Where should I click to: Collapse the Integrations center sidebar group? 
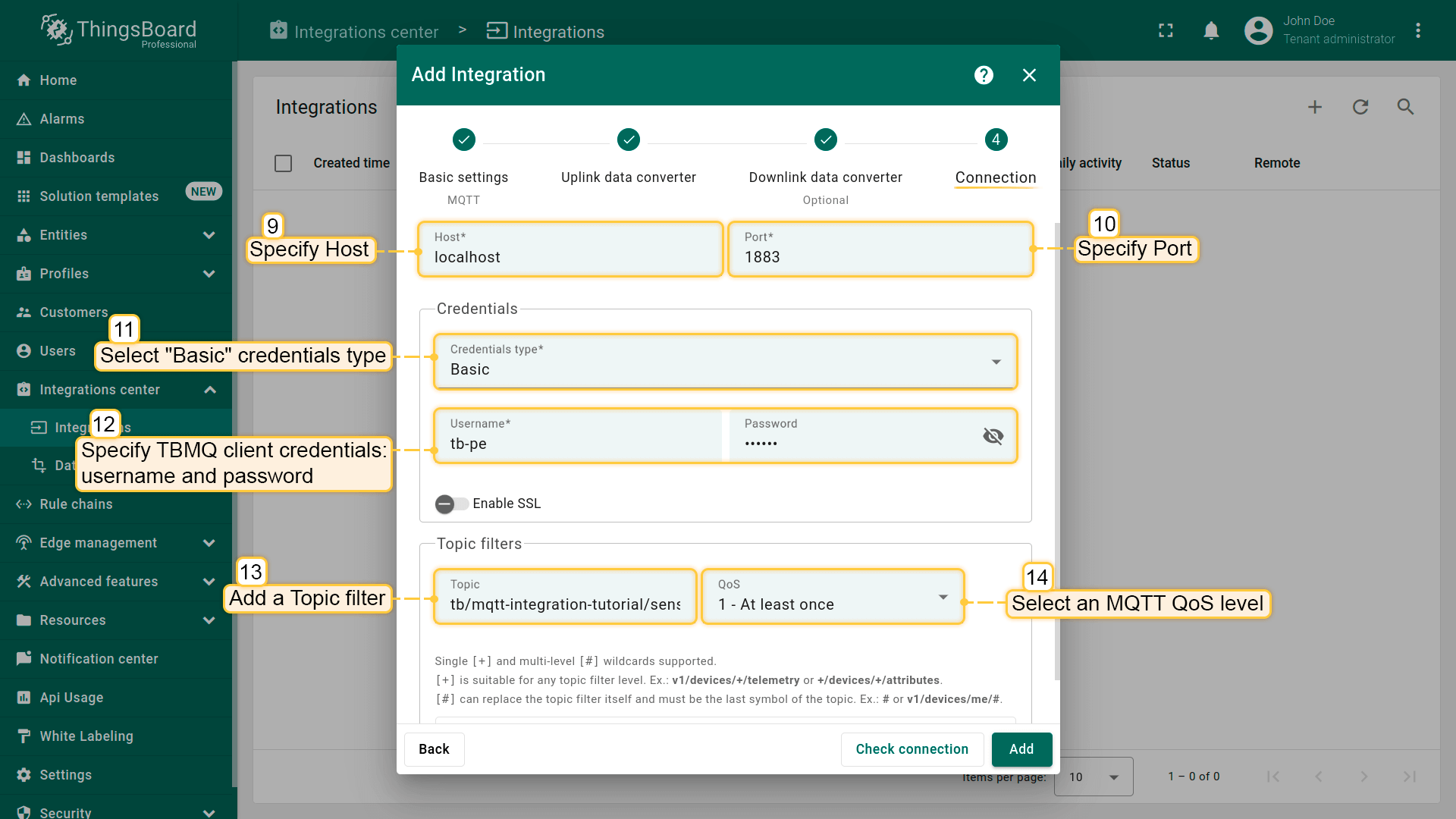tap(209, 389)
